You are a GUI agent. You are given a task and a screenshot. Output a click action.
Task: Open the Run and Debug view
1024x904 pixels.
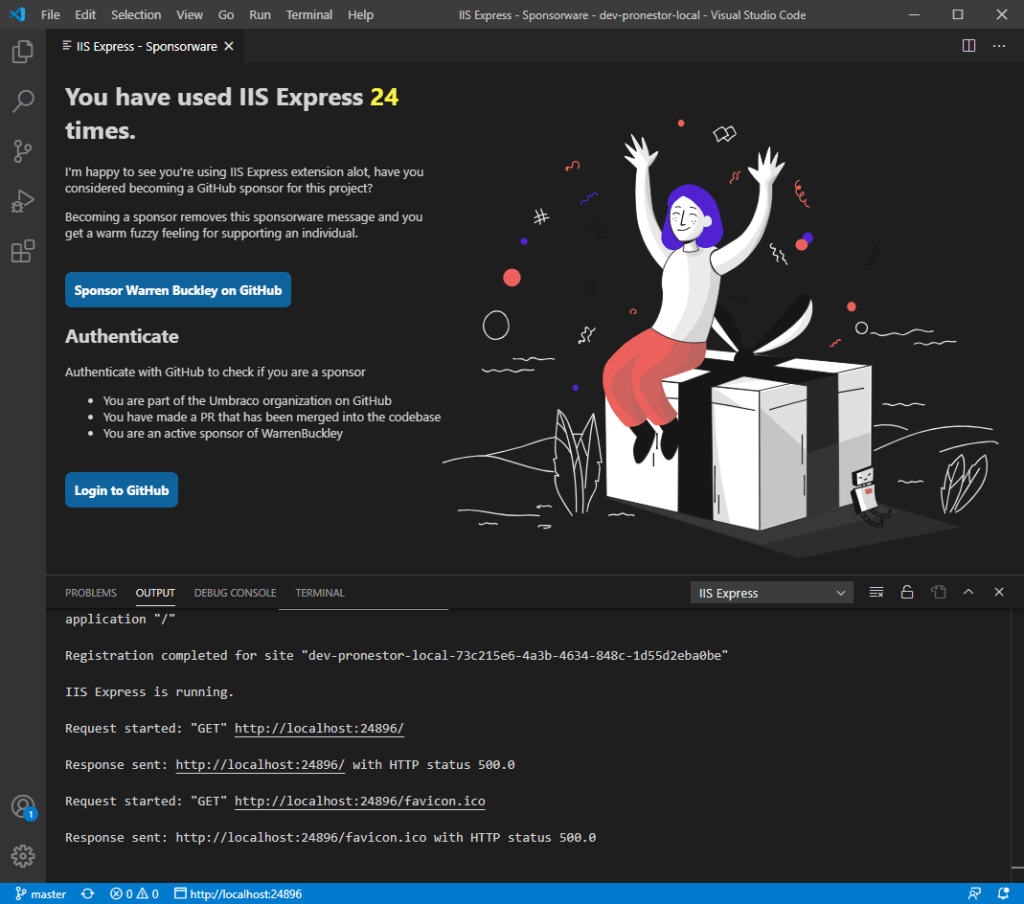tap(22, 201)
